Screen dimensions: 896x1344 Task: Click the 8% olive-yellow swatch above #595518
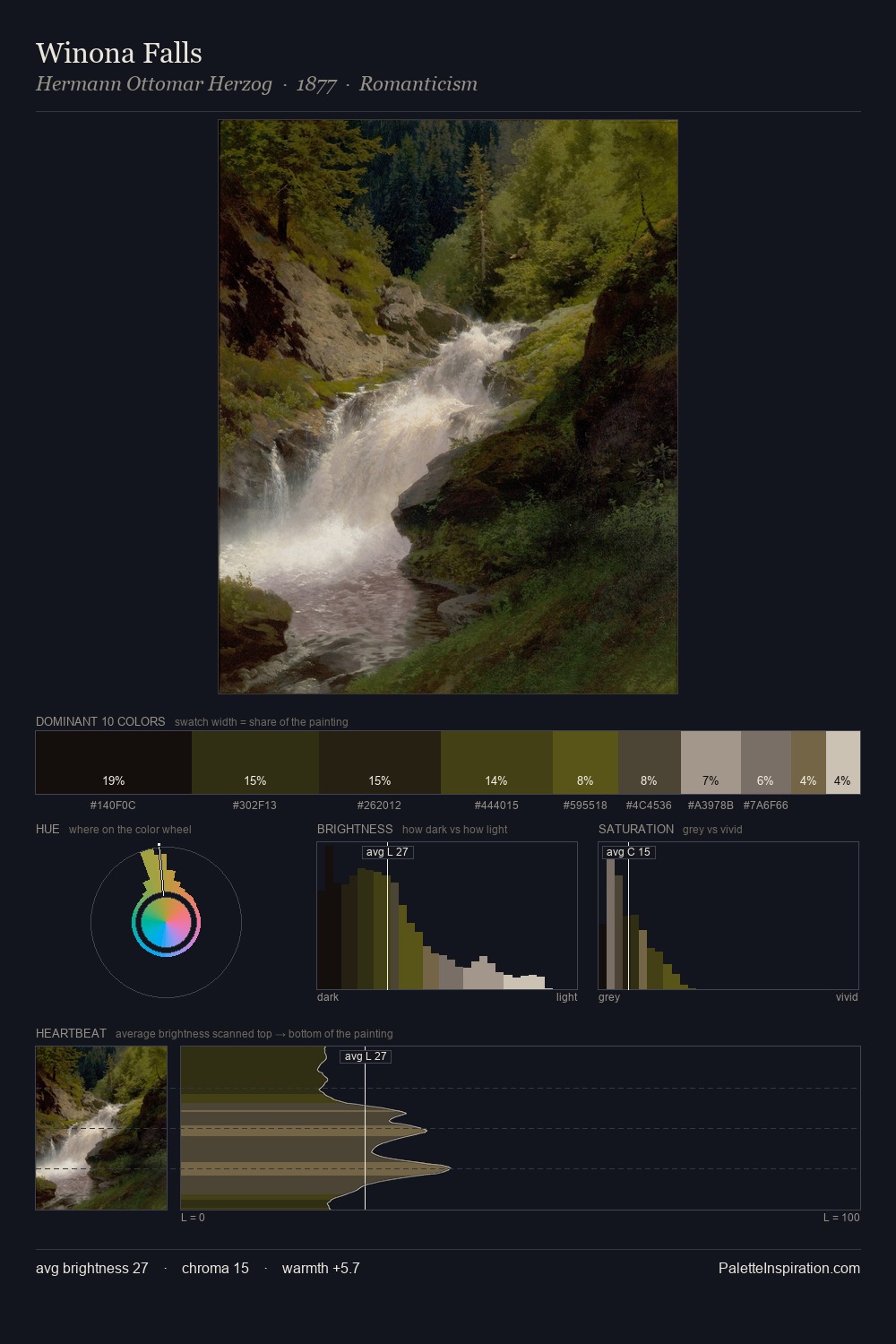pyautogui.click(x=585, y=762)
